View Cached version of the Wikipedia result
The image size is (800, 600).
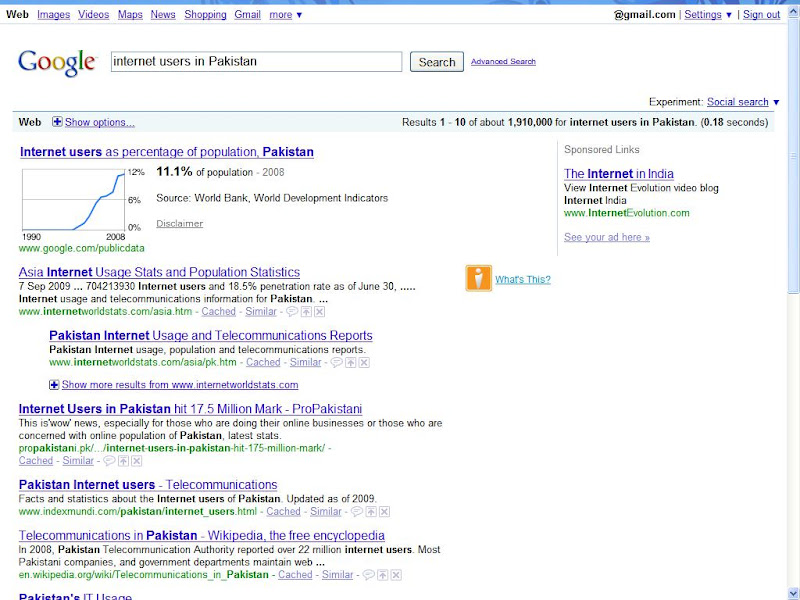(295, 574)
